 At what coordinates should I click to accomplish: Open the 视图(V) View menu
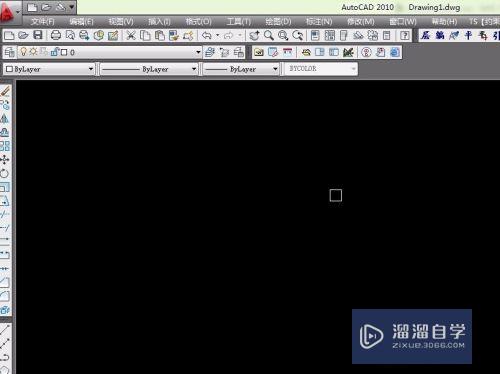[x=121, y=22]
